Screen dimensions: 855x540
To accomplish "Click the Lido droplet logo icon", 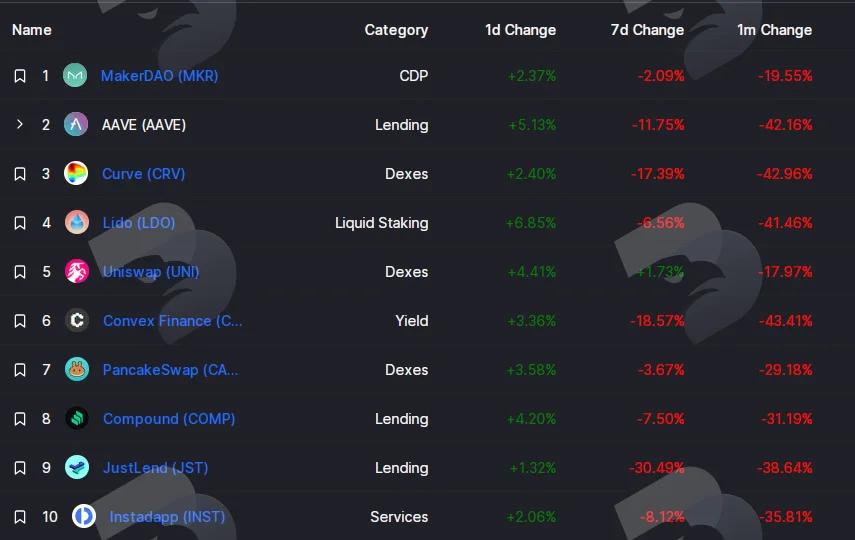I will pyautogui.click(x=77, y=223).
